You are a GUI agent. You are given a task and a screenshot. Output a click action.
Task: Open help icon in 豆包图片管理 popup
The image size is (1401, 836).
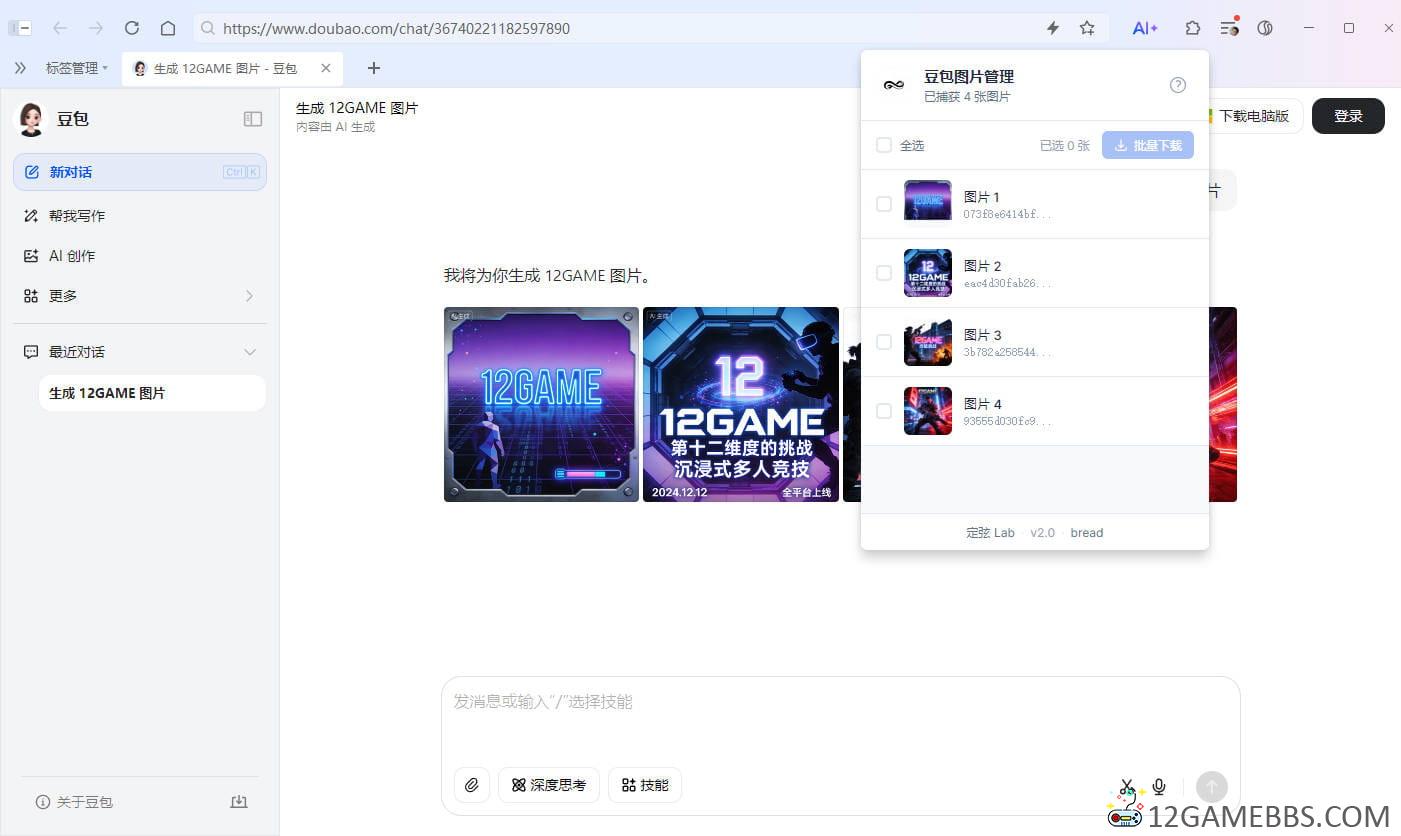1177,85
